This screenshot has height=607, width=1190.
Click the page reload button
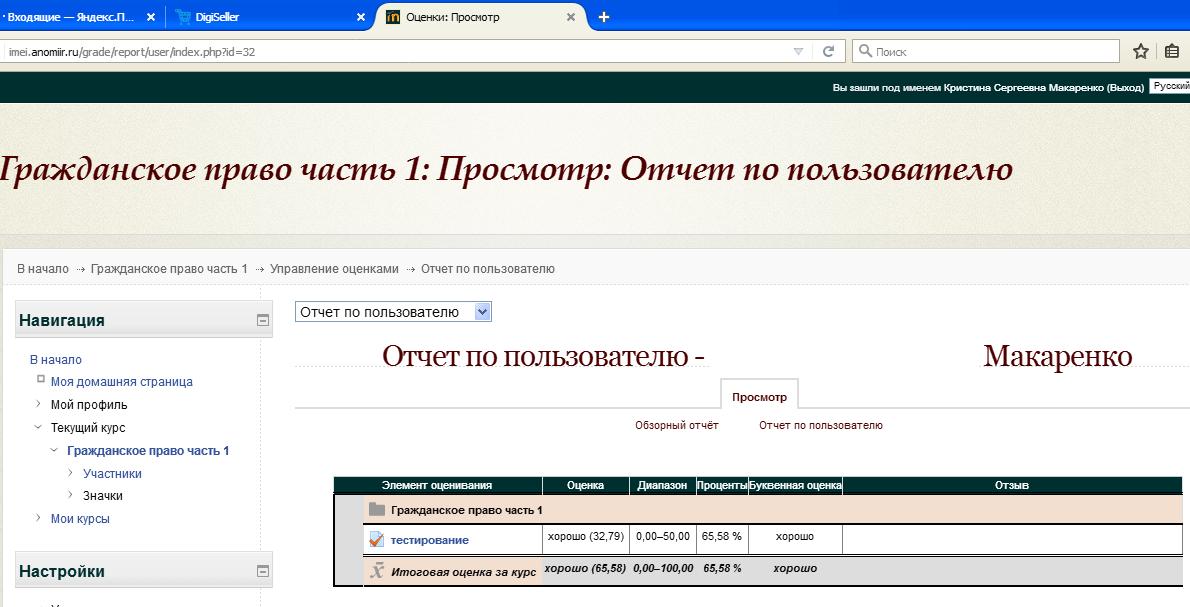click(828, 51)
